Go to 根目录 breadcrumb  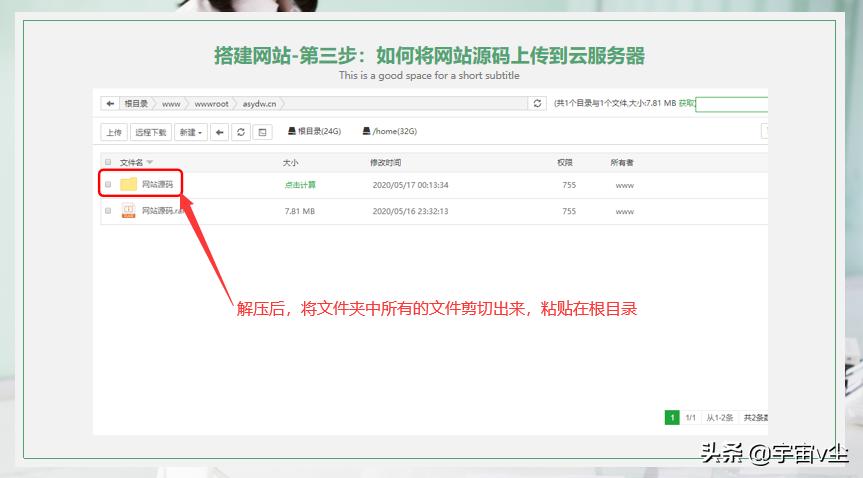(x=135, y=104)
